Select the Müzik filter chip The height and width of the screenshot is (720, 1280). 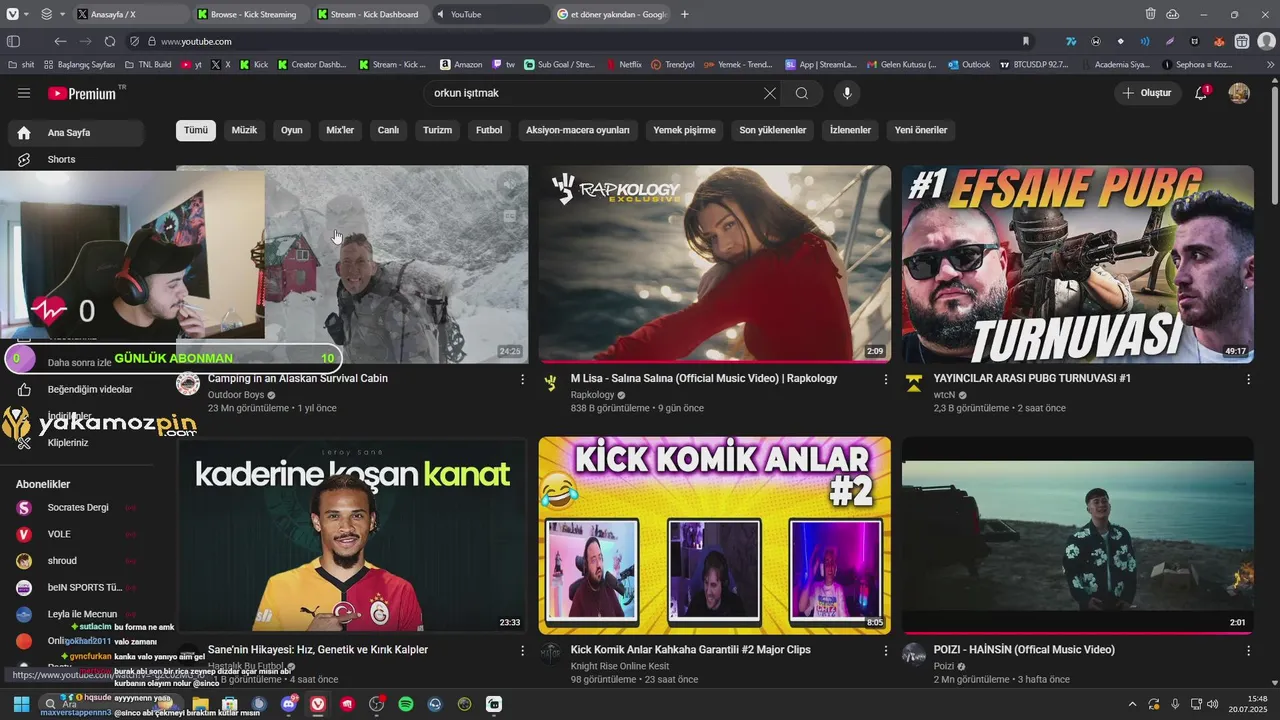[x=244, y=130]
